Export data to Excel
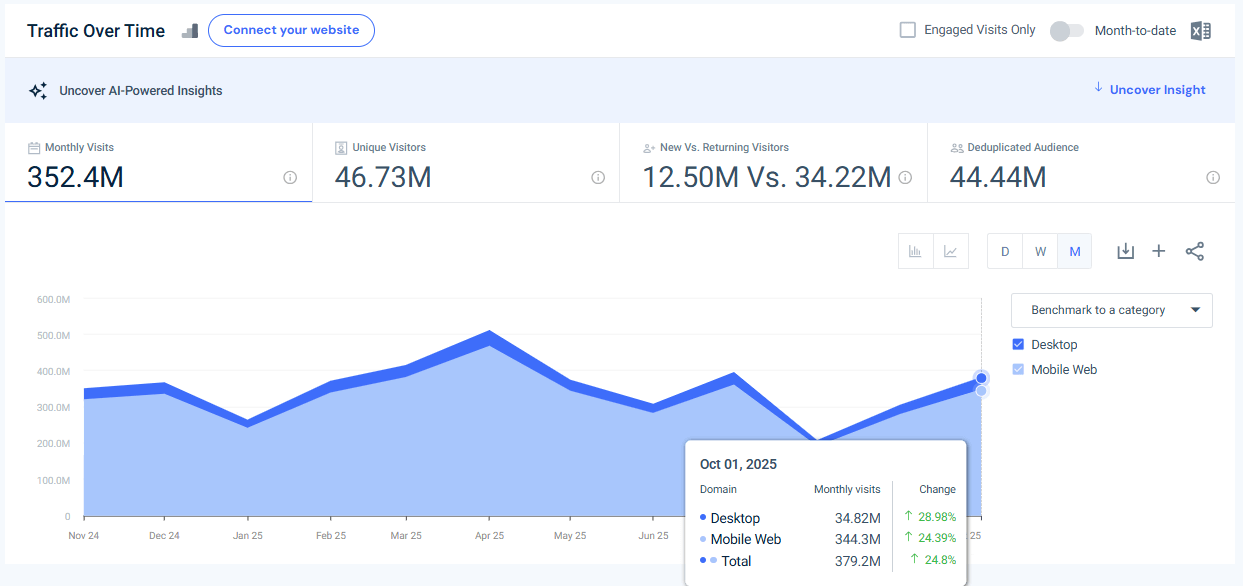The image size is (1243, 586). [1200, 30]
